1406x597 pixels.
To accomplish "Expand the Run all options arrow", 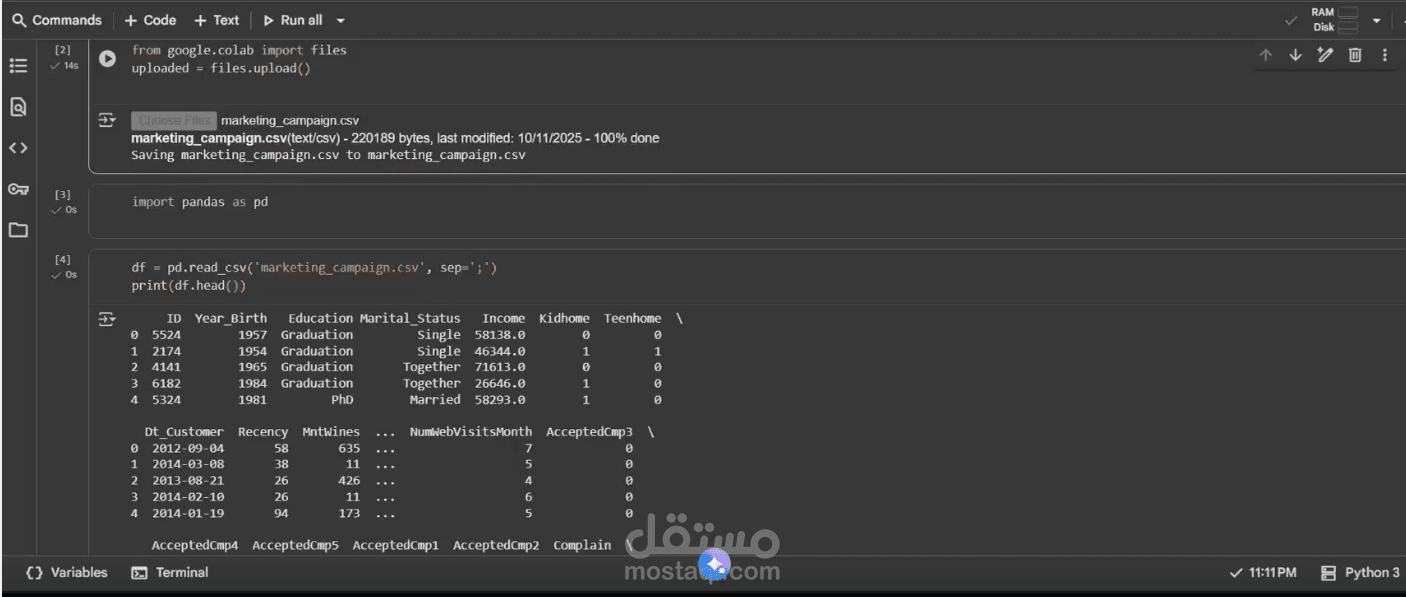I will click(x=341, y=20).
